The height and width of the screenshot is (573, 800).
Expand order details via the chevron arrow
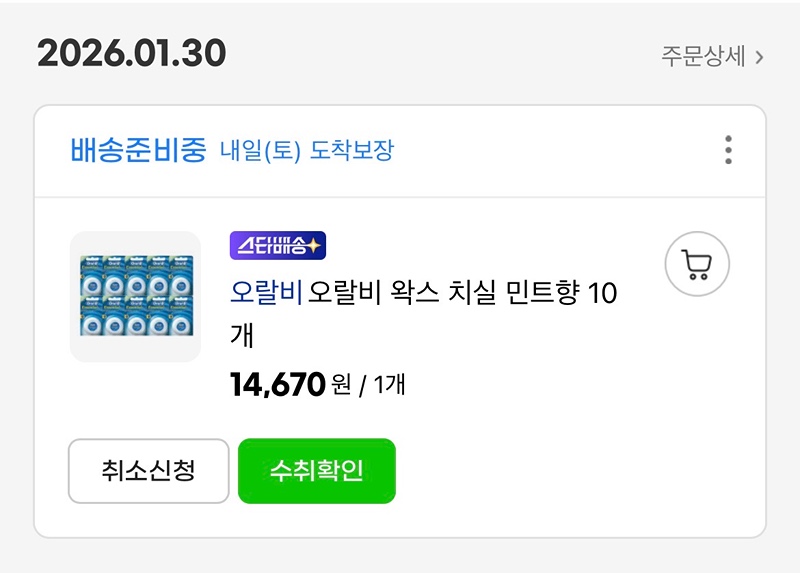(x=760, y=57)
